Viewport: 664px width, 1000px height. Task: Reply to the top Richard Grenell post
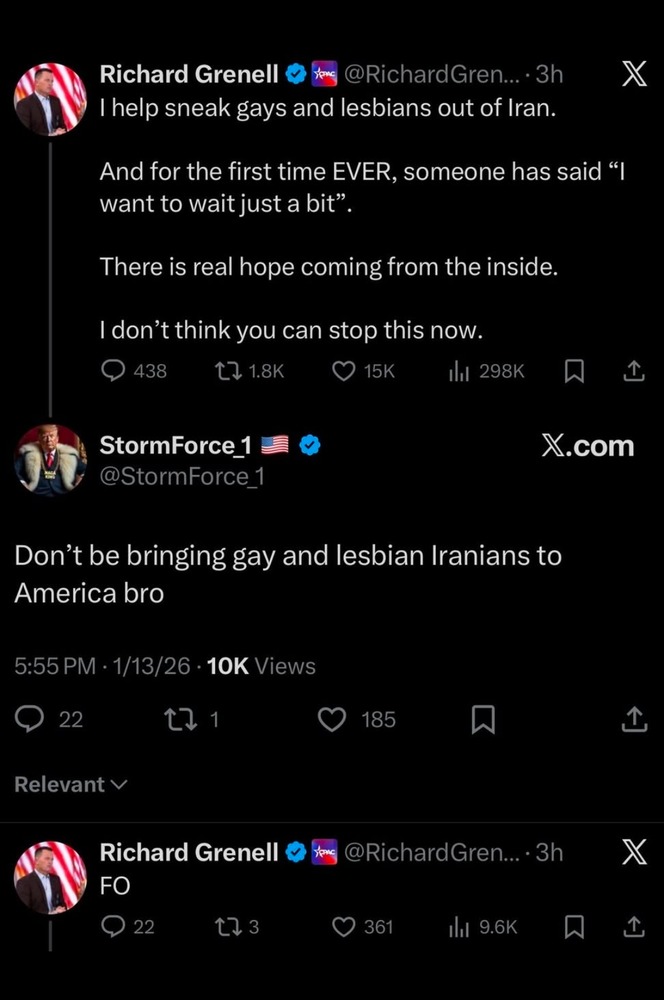(114, 371)
